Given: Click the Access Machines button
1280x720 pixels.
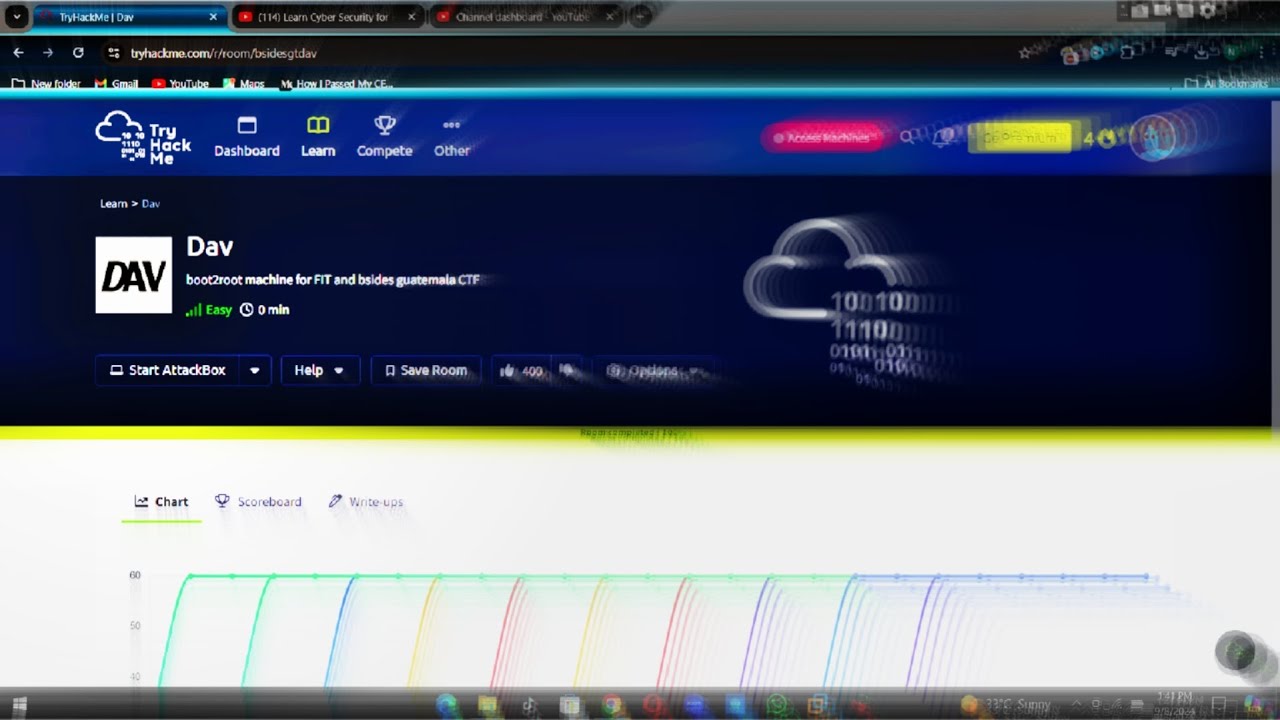Looking at the screenshot, I should coord(824,138).
